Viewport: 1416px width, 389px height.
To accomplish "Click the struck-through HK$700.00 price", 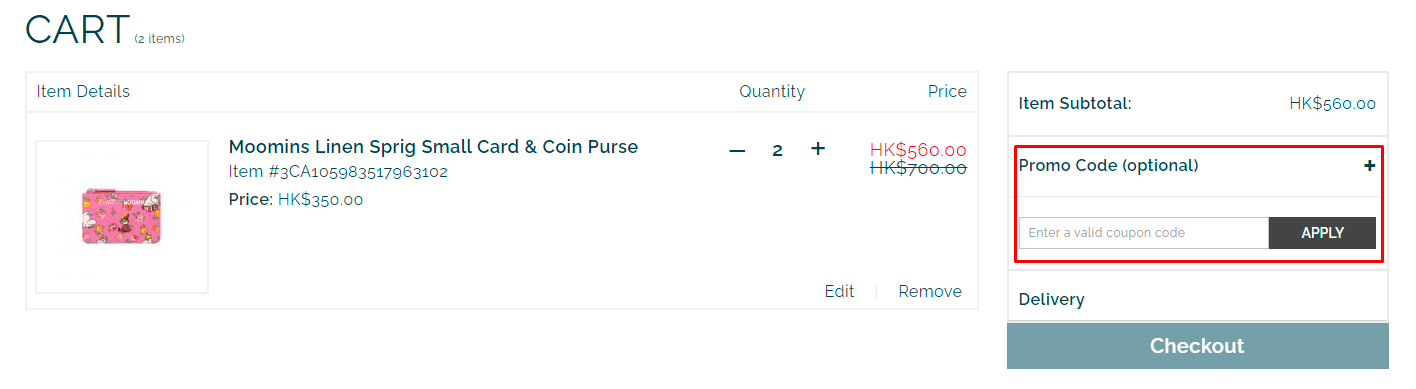I will coord(918,168).
